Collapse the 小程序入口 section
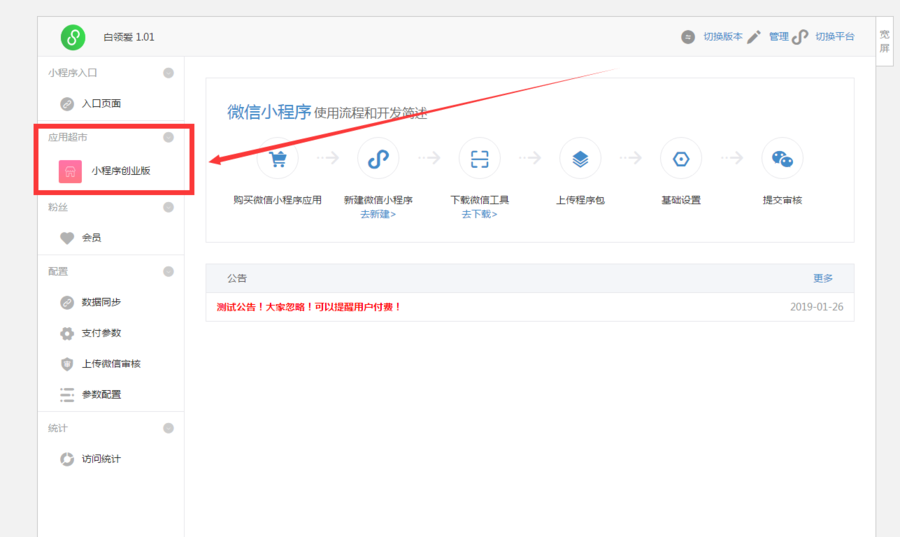Viewport: 900px width, 537px height. [168, 73]
